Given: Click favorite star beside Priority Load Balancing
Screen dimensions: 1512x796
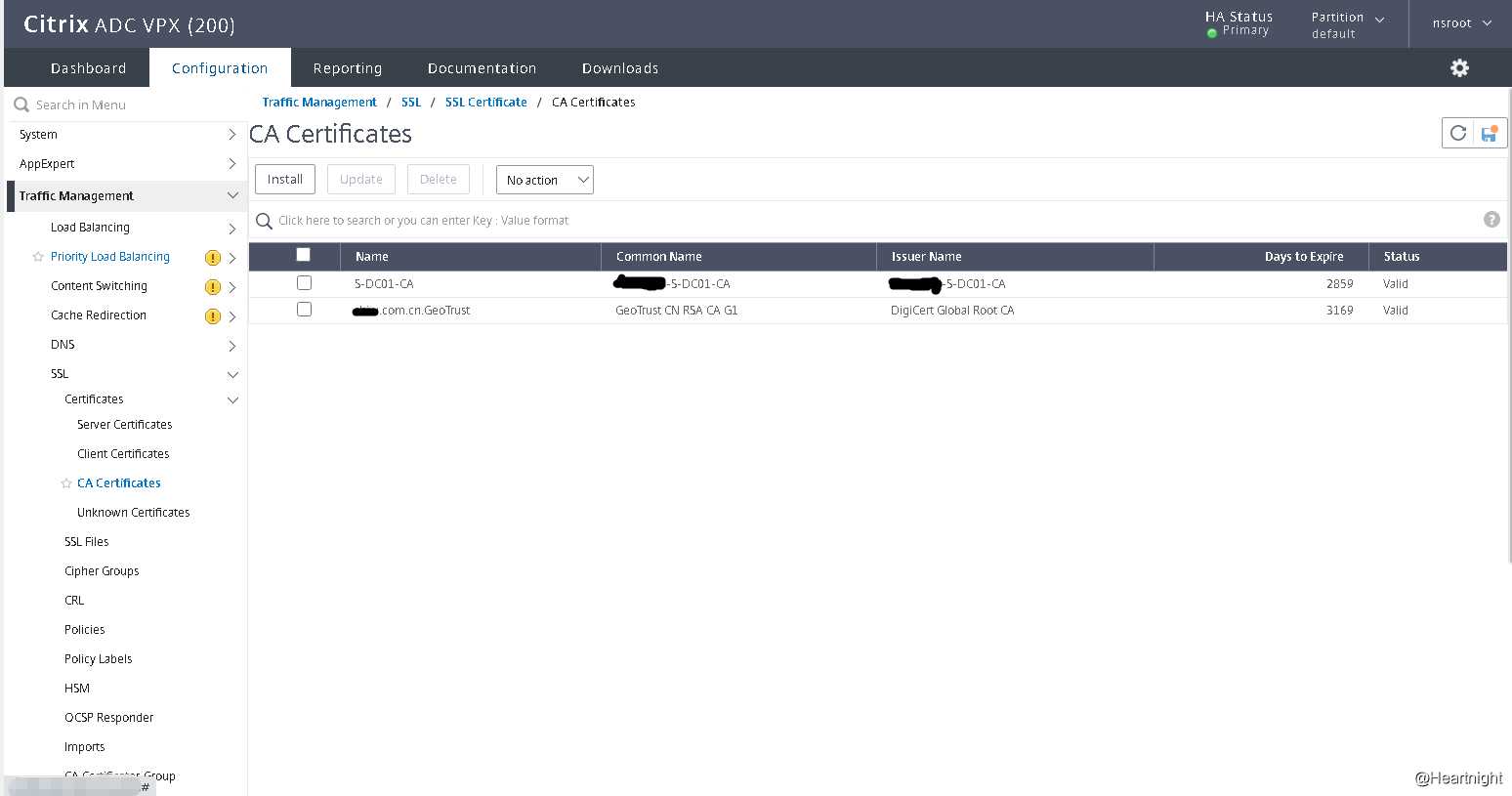Looking at the screenshot, I should [38, 257].
